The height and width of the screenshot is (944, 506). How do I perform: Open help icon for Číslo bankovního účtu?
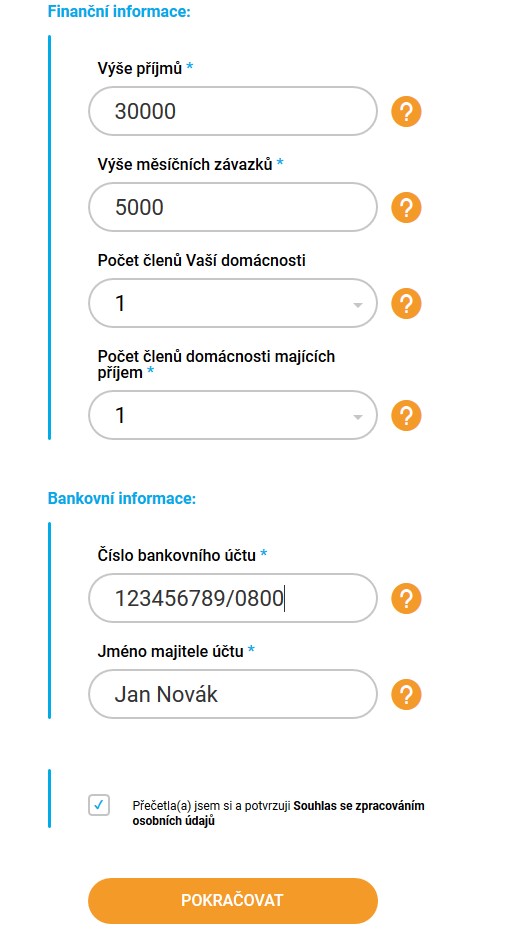pos(406,598)
